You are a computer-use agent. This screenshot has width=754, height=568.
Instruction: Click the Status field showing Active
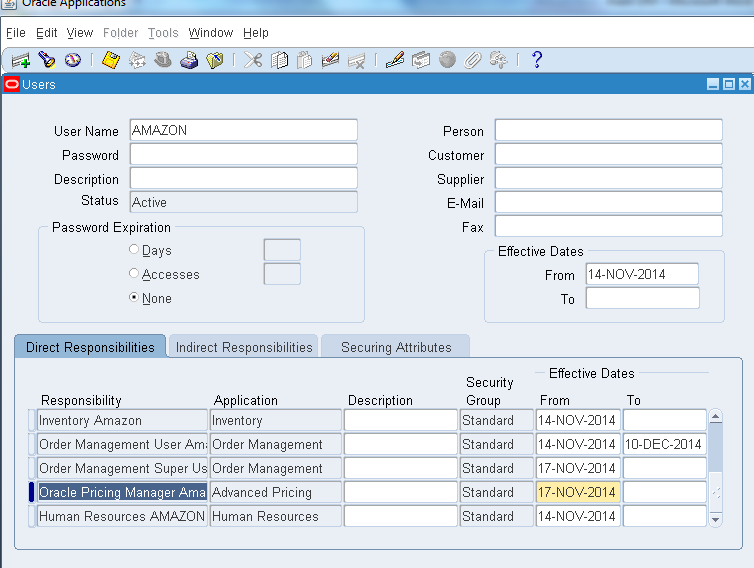(243, 202)
